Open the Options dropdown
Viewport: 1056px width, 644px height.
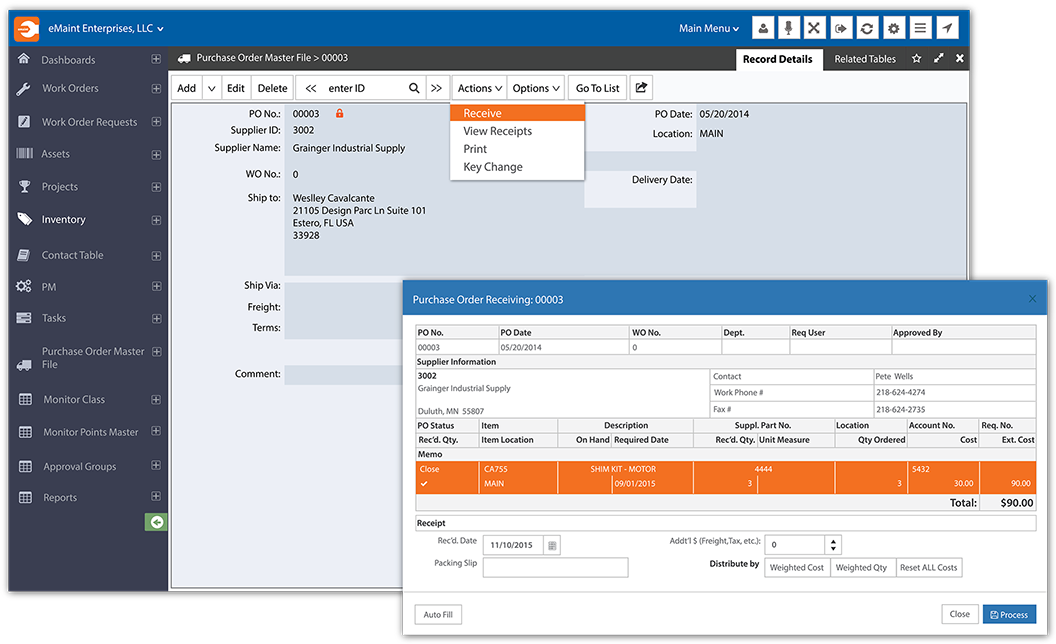coord(536,88)
